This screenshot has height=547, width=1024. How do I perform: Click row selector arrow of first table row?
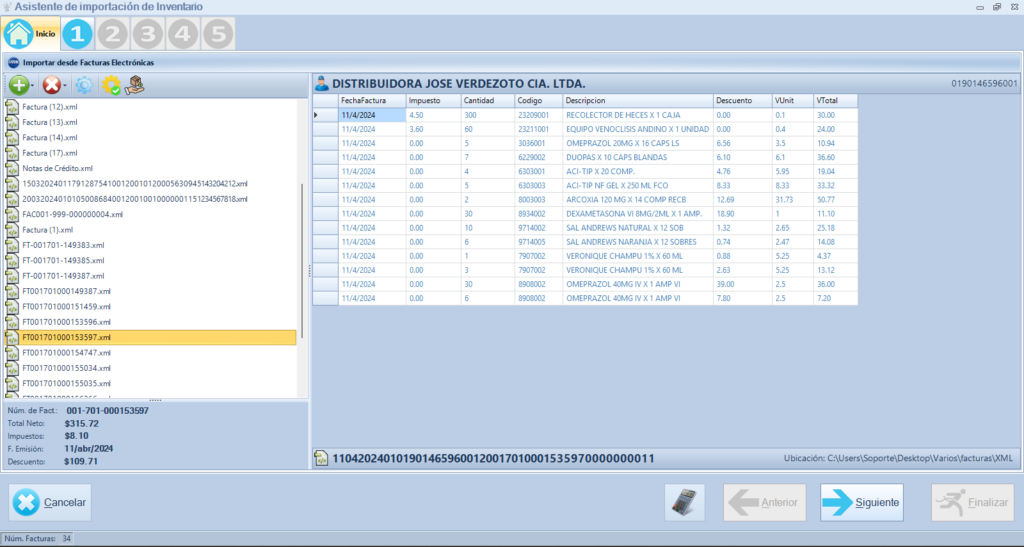click(x=325, y=115)
